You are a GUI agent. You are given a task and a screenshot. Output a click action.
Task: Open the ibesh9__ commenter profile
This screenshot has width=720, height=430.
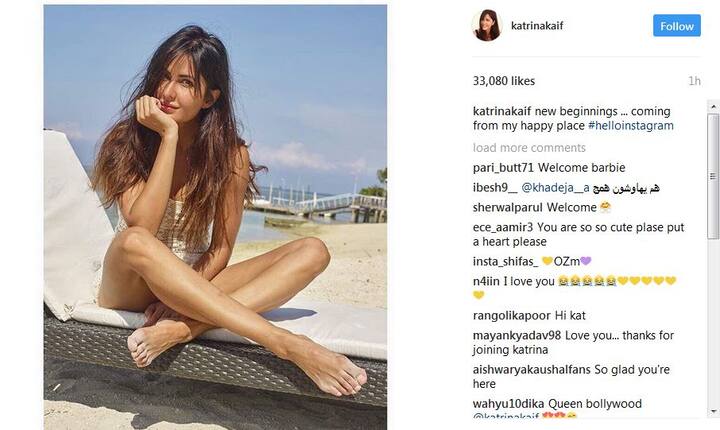495,187
